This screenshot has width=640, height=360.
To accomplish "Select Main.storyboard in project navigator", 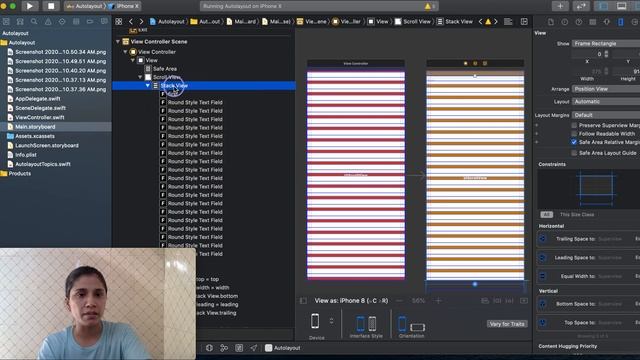I will coord(35,127).
